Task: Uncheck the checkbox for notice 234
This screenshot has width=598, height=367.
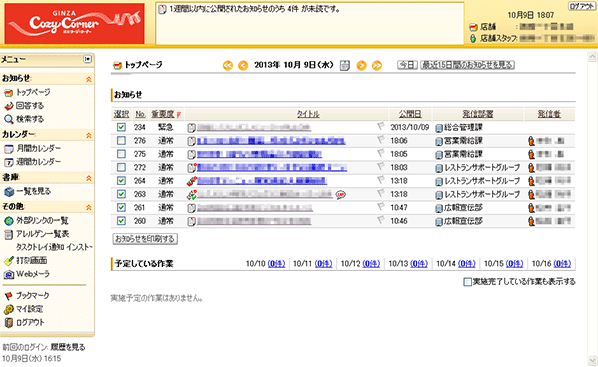Action: tap(121, 127)
